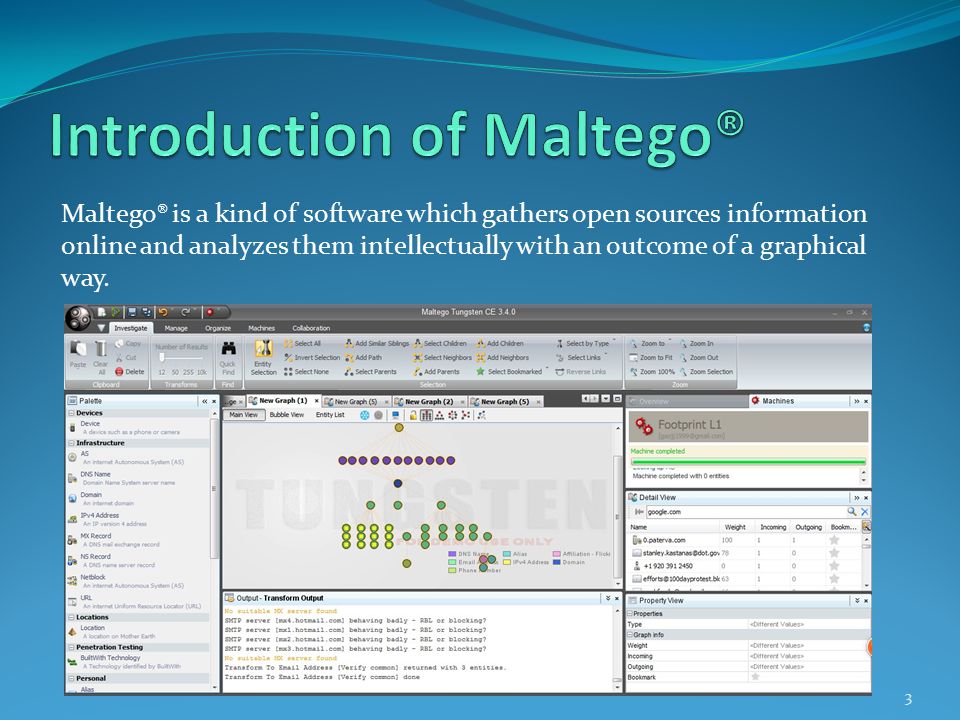Collapse the Graph info section in Property View

[630, 635]
